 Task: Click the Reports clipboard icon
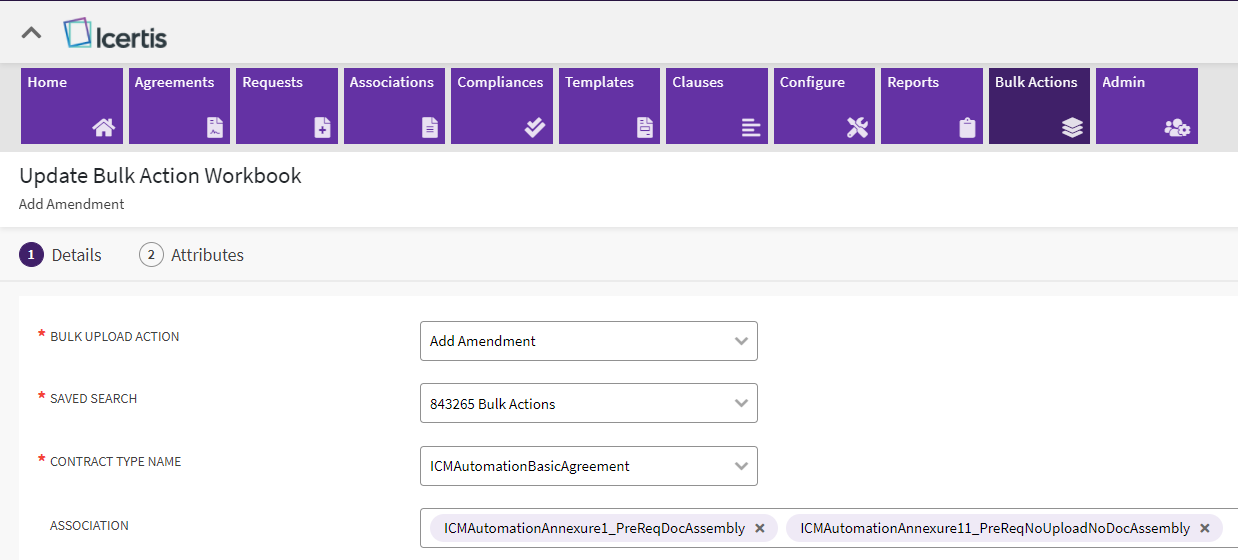coord(966,127)
